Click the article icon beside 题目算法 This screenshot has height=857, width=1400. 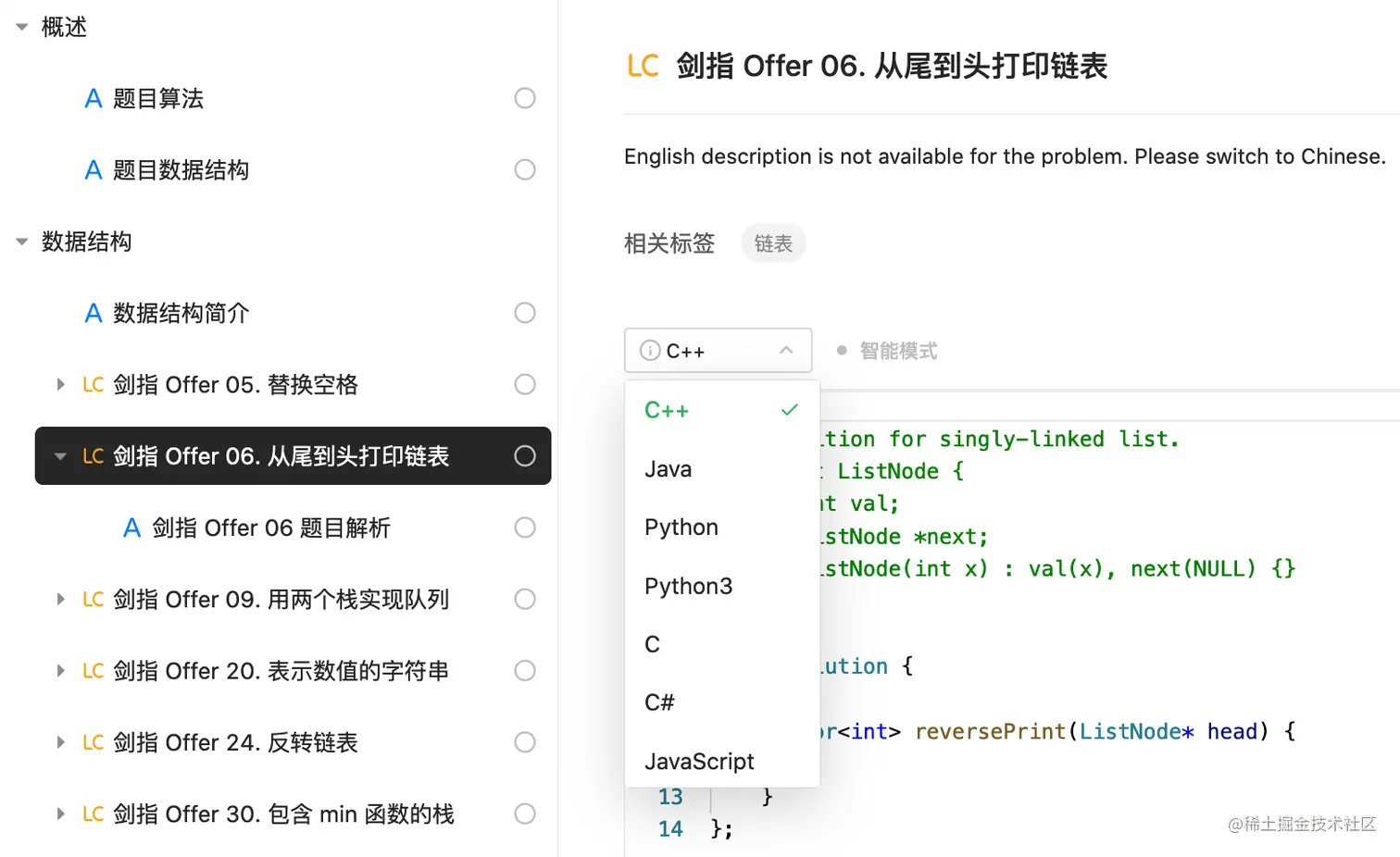pos(94,98)
